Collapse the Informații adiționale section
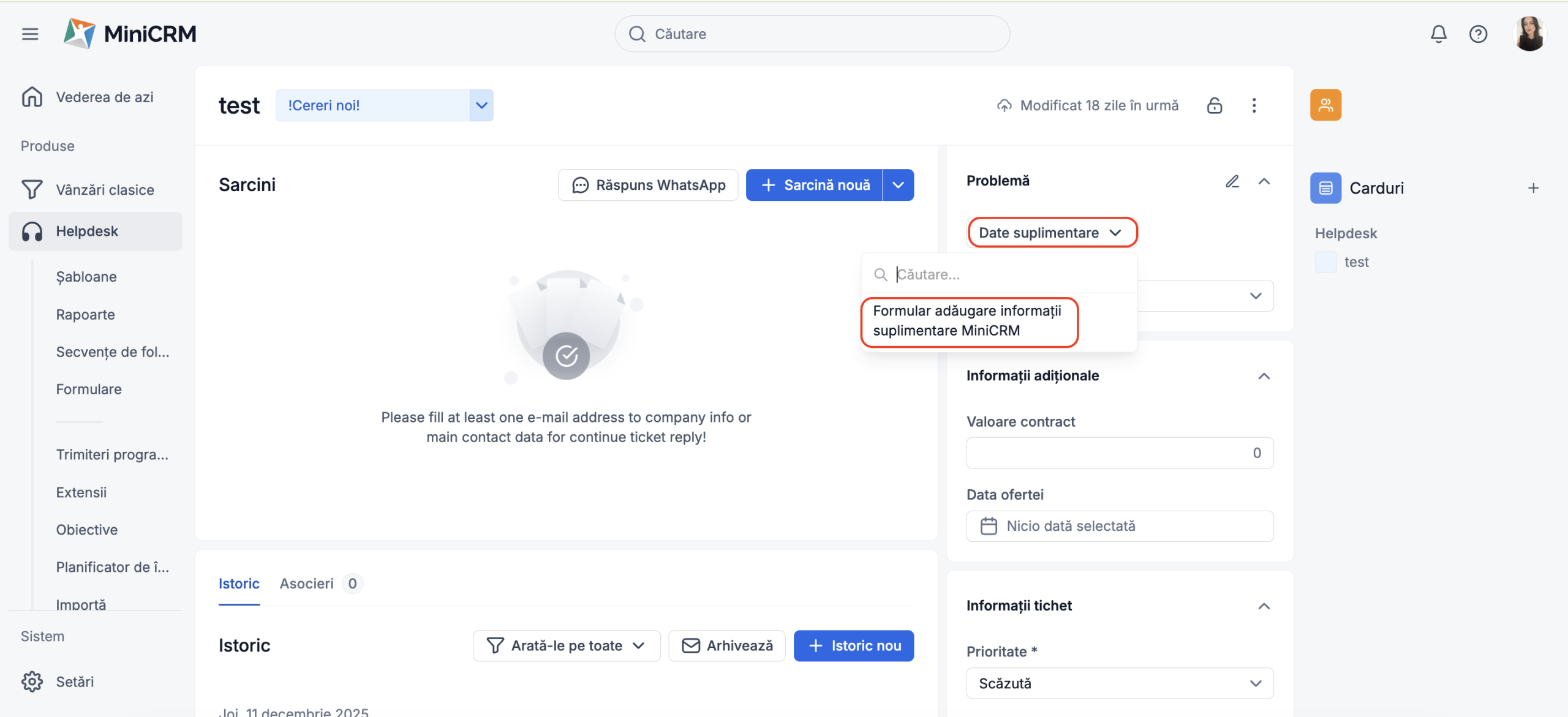Image resolution: width=1568 pixels, height=717 pixels. [1264, 376]
